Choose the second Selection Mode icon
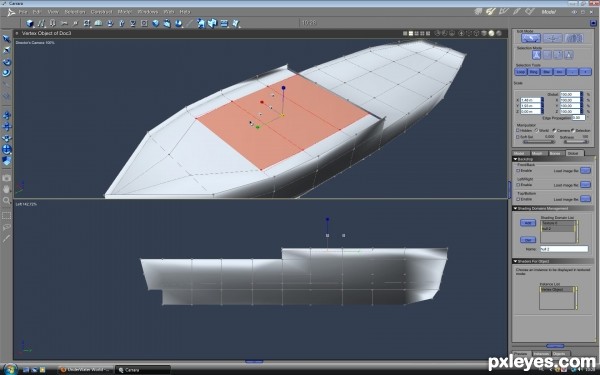The width and height of the screenshot is (600, 375). (547, 55)
